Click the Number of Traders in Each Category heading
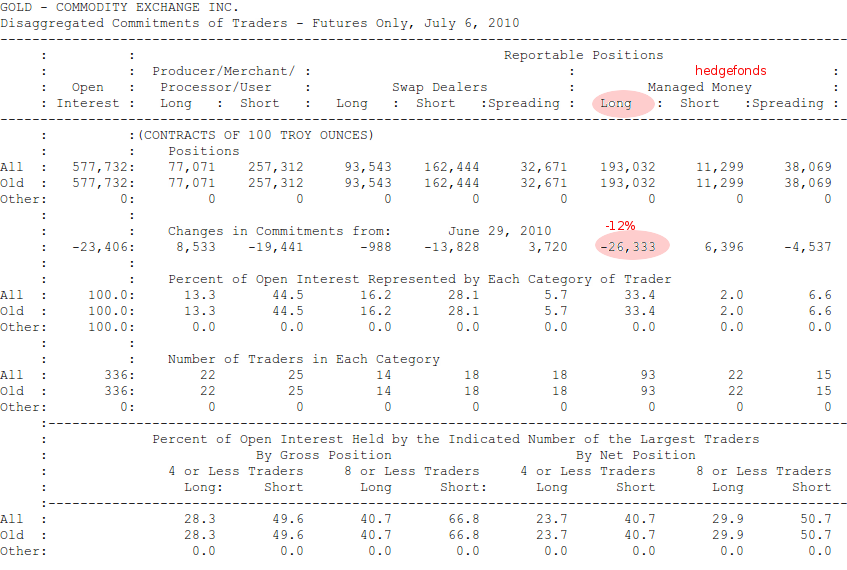The width and height of the screenshot is (847, 570). [303, 359]
